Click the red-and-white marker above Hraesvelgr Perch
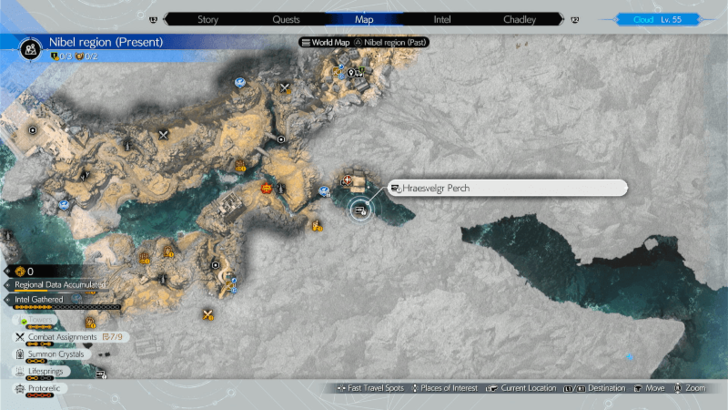This screenshot has height=410, width=728. tap(347, 180)
